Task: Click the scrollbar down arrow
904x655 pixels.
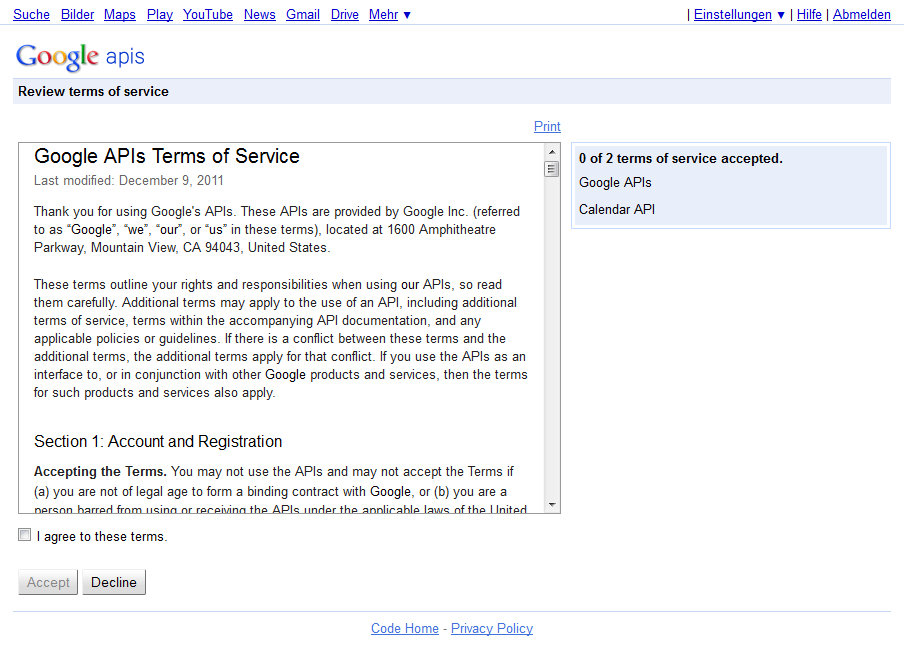Action: click(x=551, y=505)
